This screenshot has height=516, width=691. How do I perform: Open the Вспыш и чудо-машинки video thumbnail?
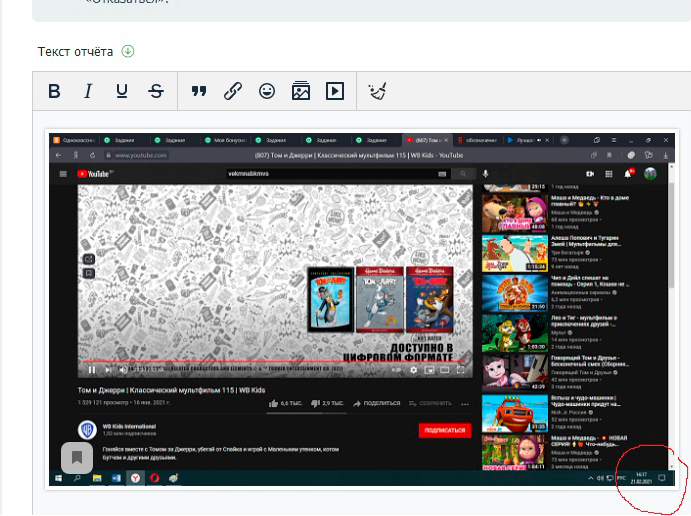[514, 413]
